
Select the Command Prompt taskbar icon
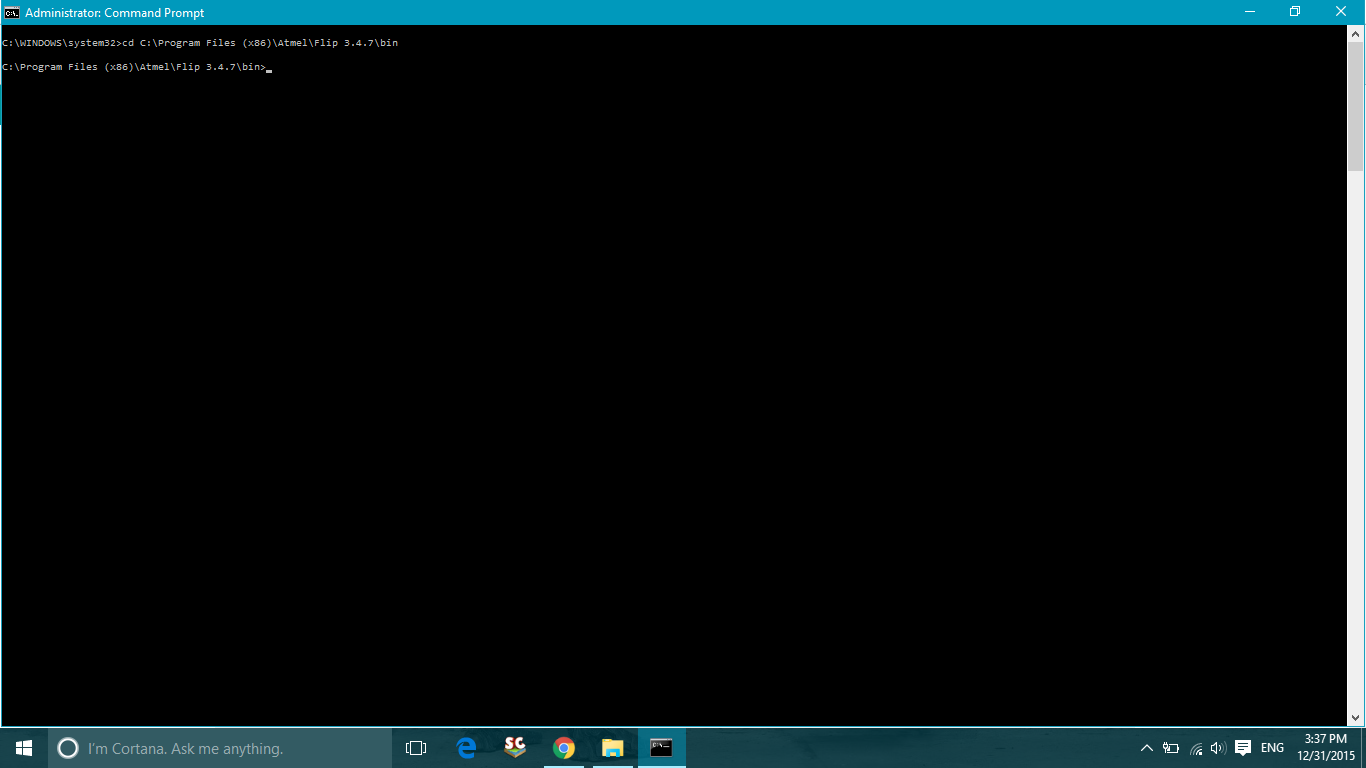(x=661, y=747)
